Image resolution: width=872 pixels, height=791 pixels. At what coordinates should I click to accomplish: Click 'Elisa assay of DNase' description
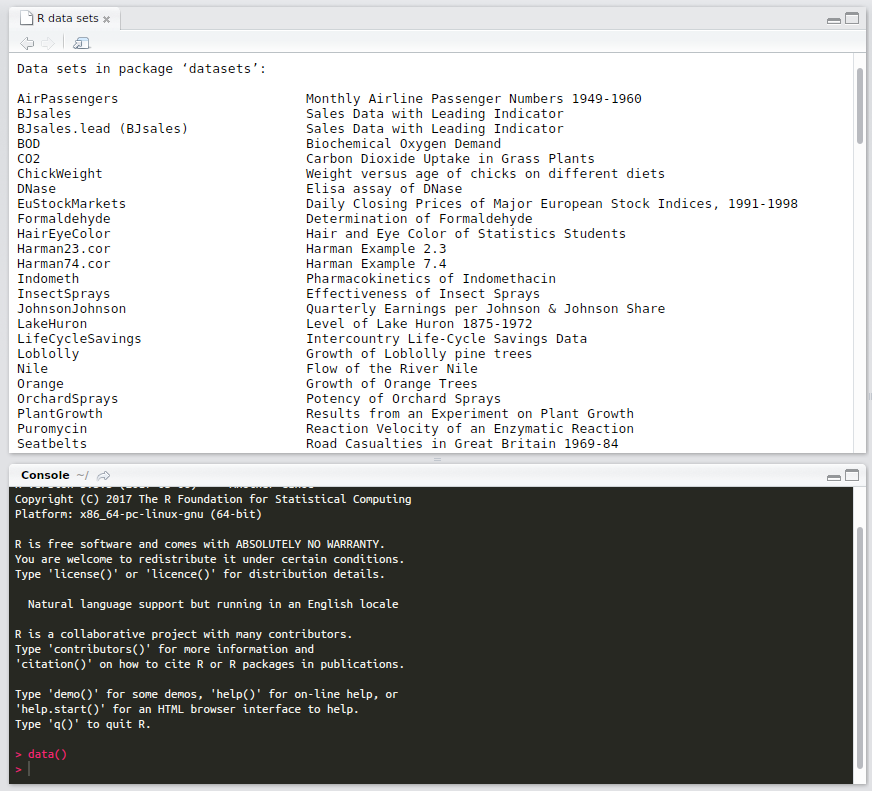coord(384,189)
